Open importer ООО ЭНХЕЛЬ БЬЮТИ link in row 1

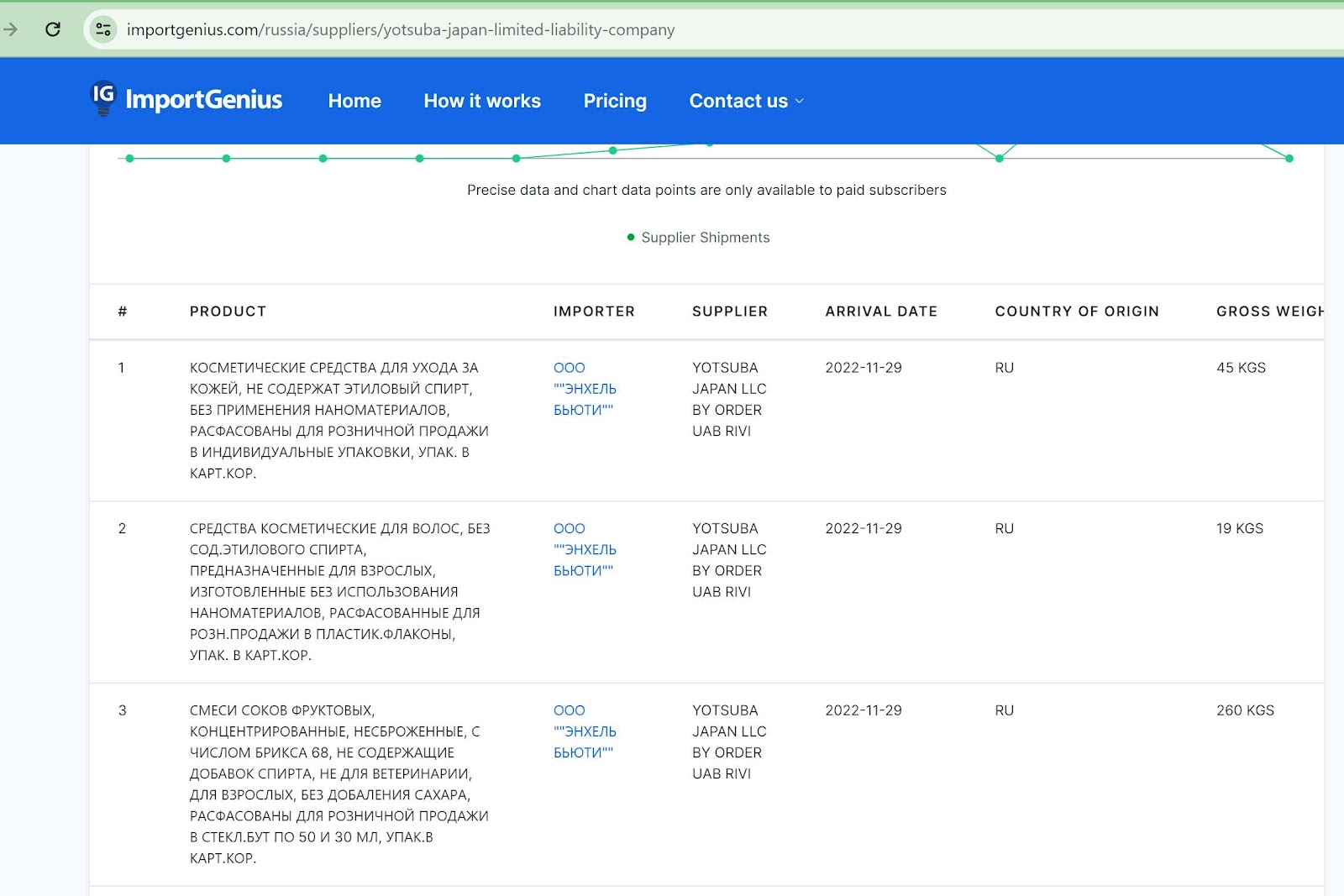pos(585,389)
